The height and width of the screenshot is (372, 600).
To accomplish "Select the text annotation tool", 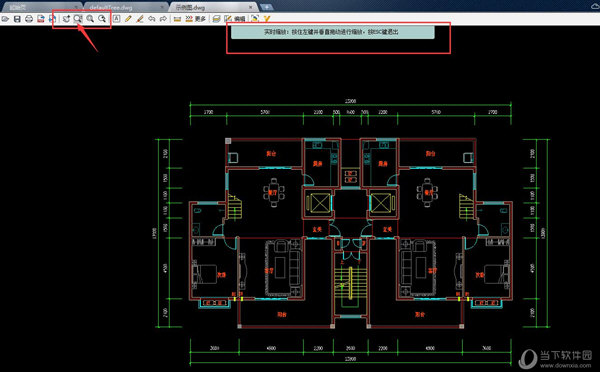I will (x=116, y=19).
